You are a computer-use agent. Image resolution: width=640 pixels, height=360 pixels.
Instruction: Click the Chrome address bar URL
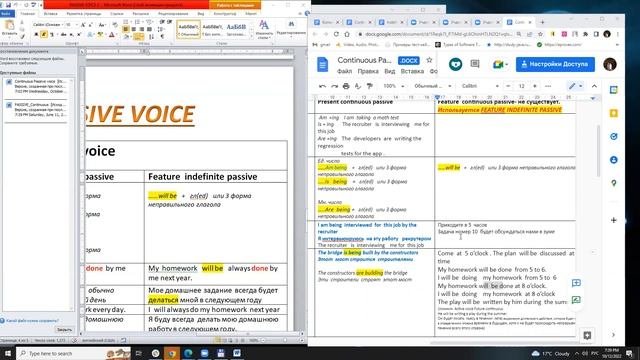pyautogui.click(x=439, y=34)
